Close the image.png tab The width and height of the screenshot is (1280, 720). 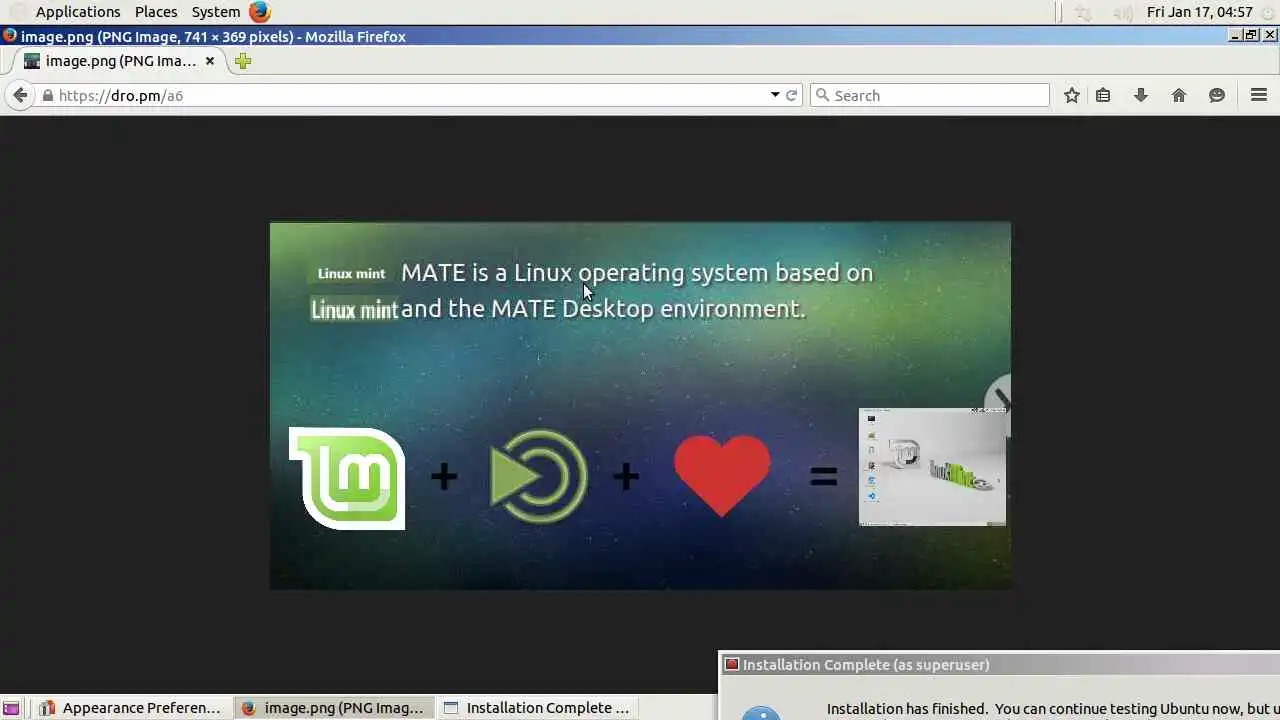click(210, 61)
